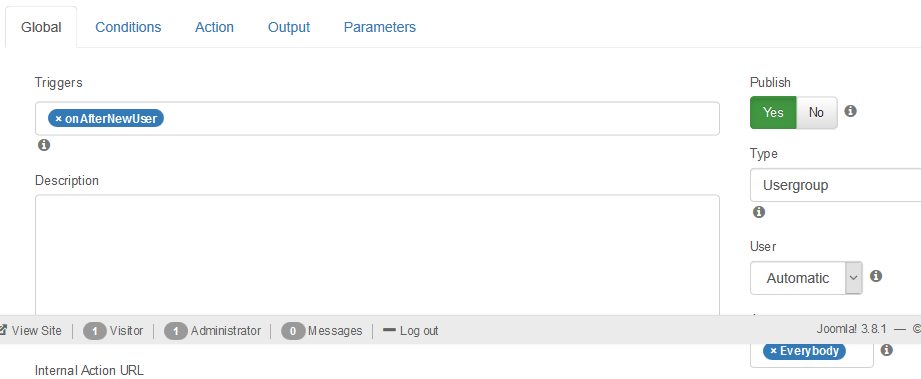921x379 pixels.
Task: Click the info icon next to Publish toggle
Action: 850,110
